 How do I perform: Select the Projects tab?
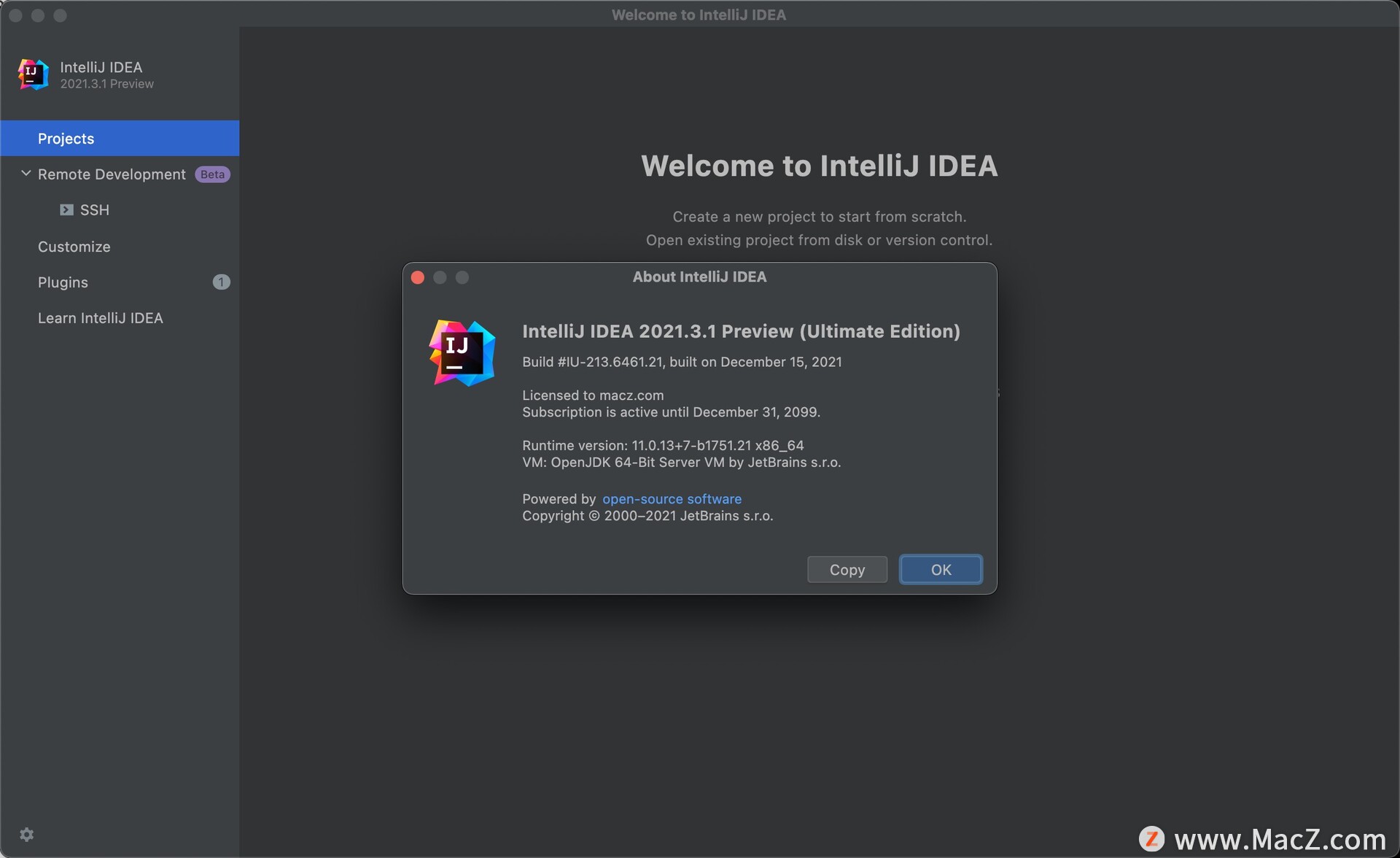(120, 139)
